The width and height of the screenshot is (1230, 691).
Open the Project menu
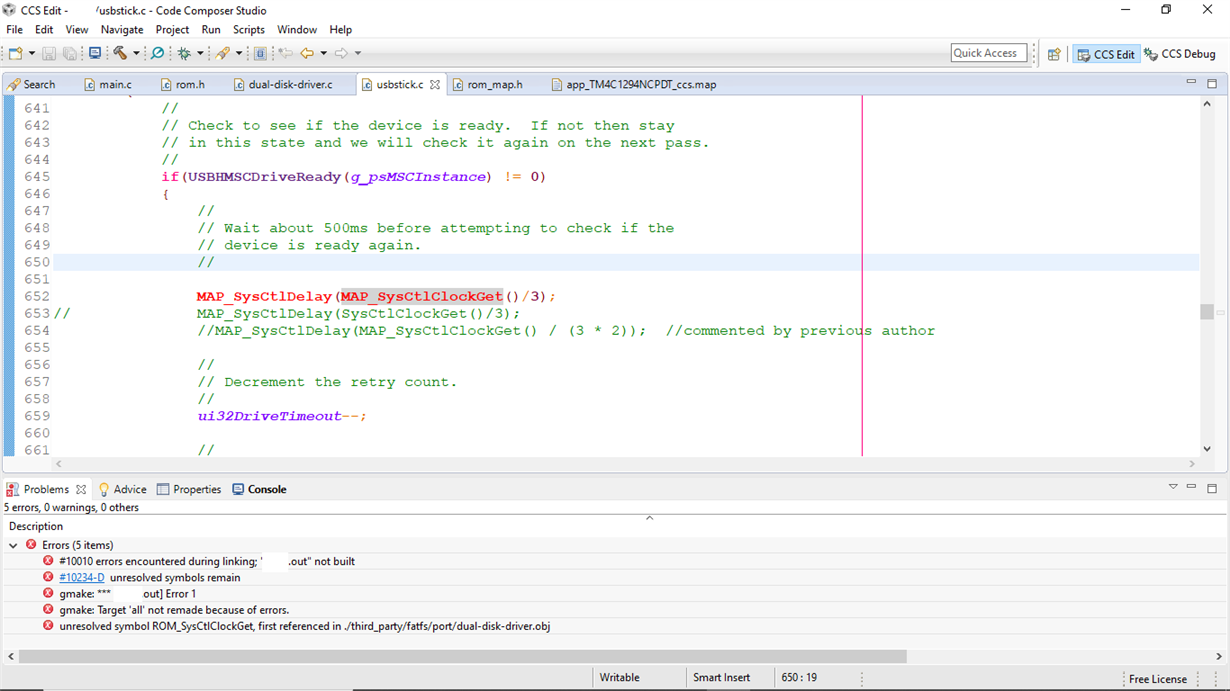point(172,30)
